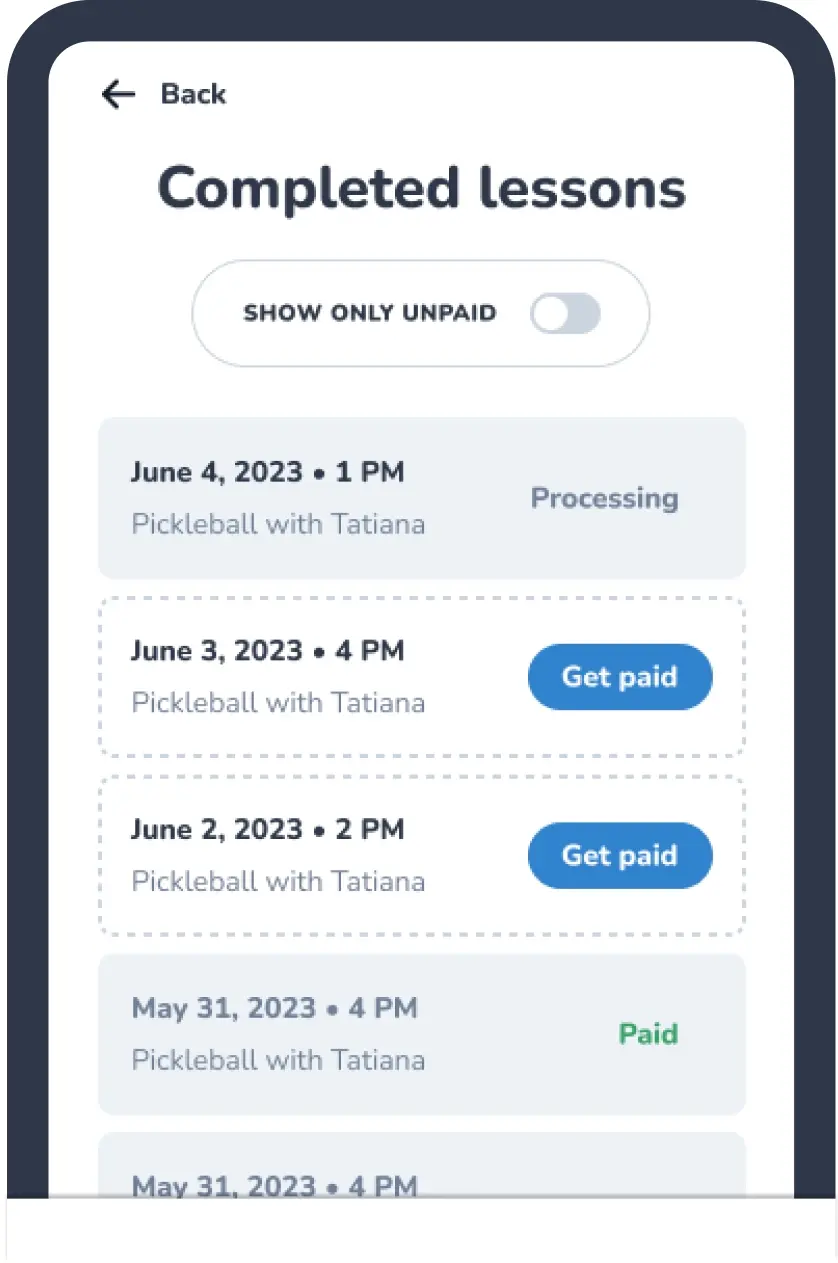Image resolution: width=838 pixels, height=1263 pixels.
Task: Select the June 3, 2023 4 PM date
Action: tap(267, 651)
